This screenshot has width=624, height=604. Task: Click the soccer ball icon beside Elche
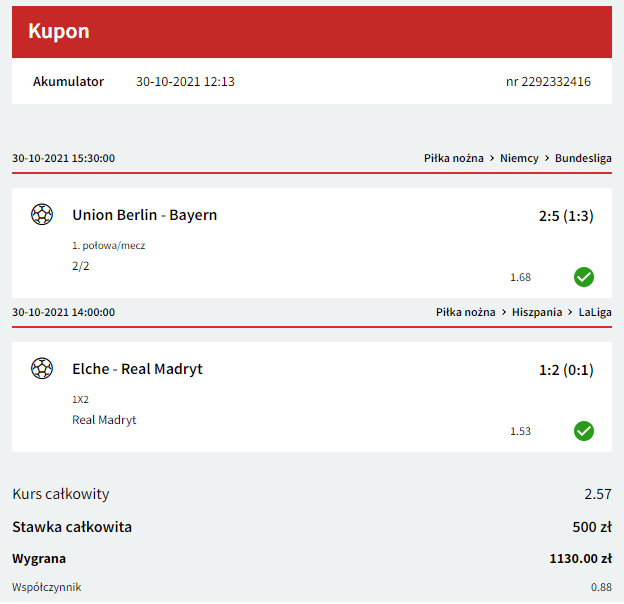[42, 369]
